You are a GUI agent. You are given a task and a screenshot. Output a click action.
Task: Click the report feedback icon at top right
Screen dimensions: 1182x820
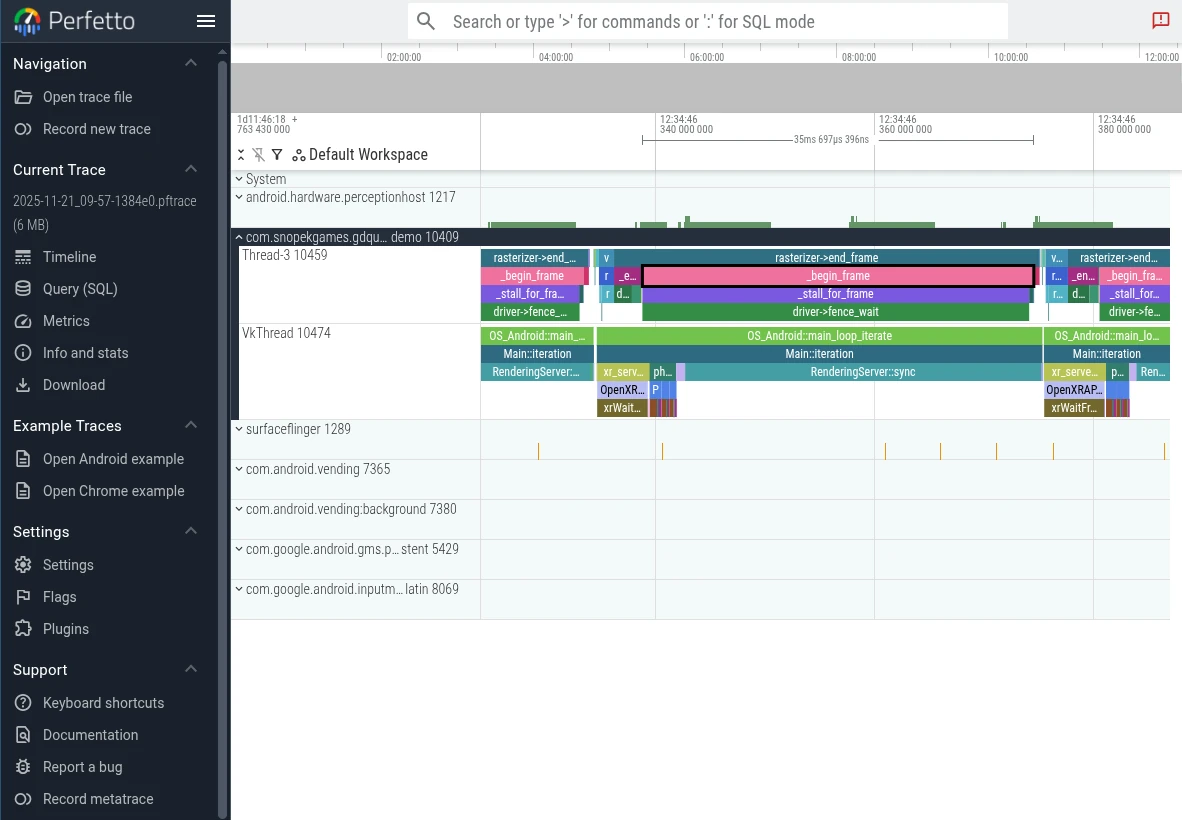(x=1160, y=21)
